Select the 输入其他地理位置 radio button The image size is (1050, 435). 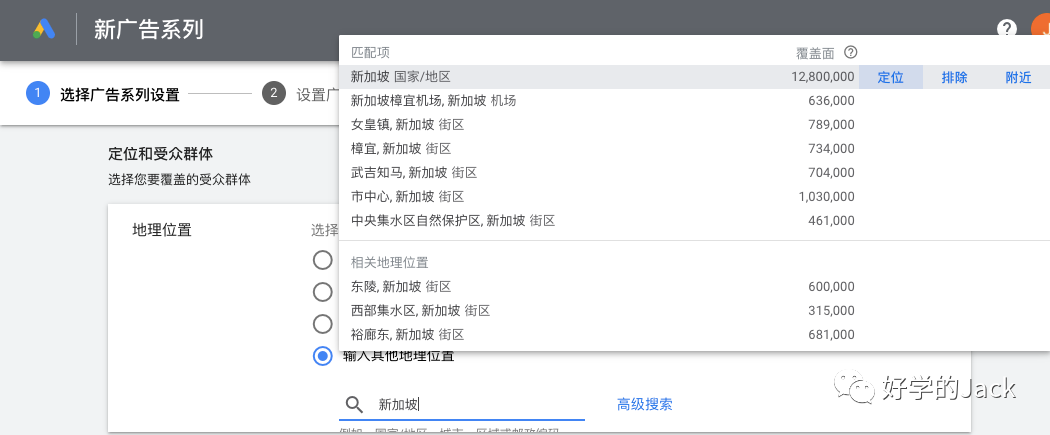(x=323, y=356)
